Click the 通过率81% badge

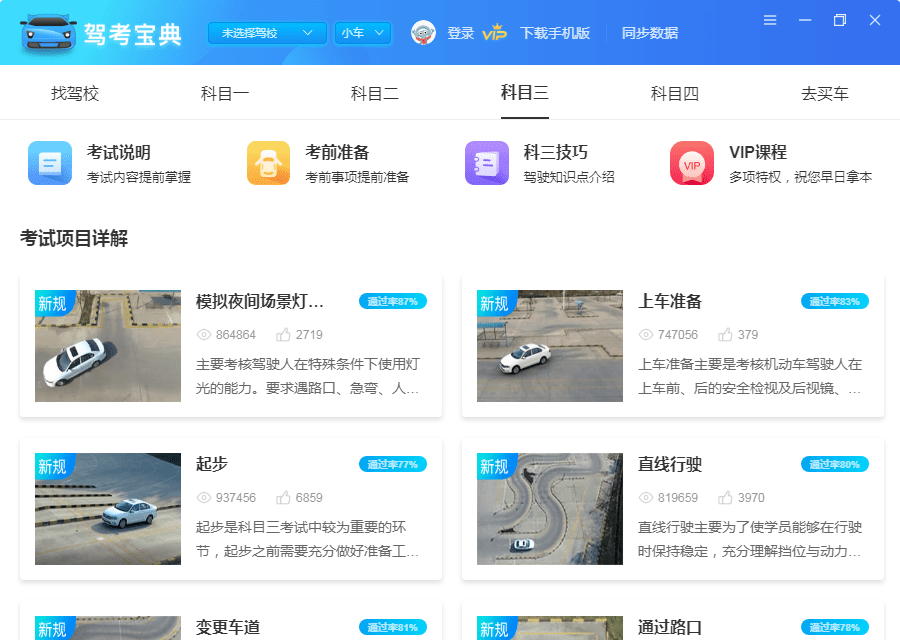(393, 627)
